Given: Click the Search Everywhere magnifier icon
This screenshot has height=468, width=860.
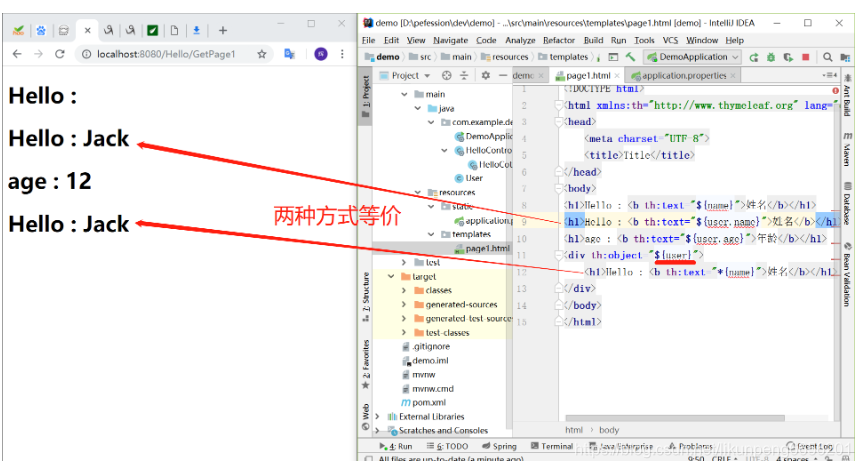Looking at the screenshot, I should click(828, 57).
